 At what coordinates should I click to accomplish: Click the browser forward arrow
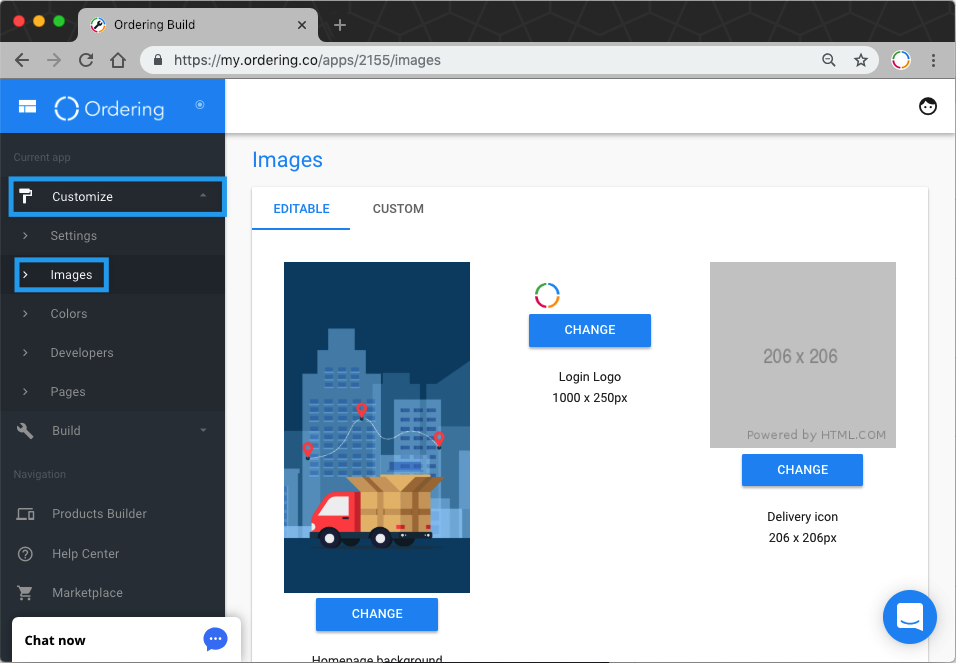pos(54,60)
